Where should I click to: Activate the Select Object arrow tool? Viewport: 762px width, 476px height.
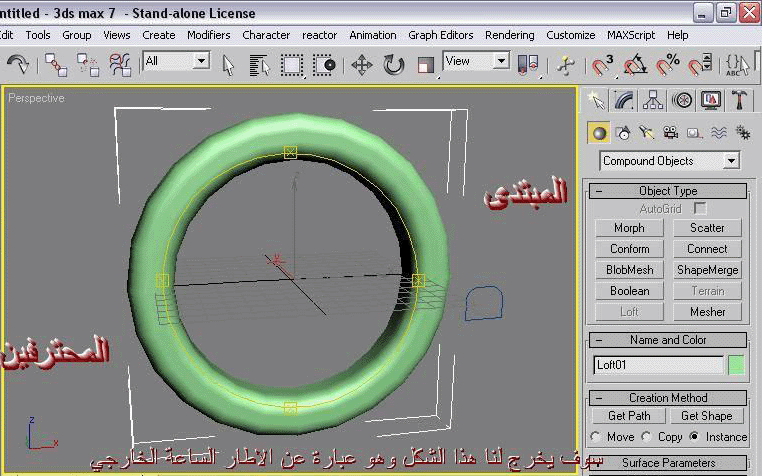coord(228,65)
